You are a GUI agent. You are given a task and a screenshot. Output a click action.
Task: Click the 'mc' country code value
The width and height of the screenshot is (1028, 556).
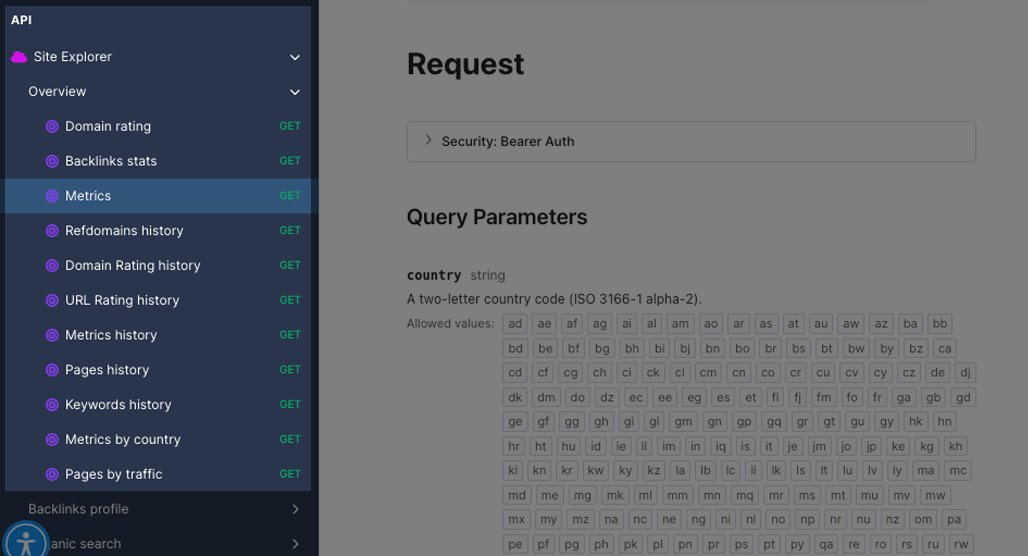tap(958, 471)
